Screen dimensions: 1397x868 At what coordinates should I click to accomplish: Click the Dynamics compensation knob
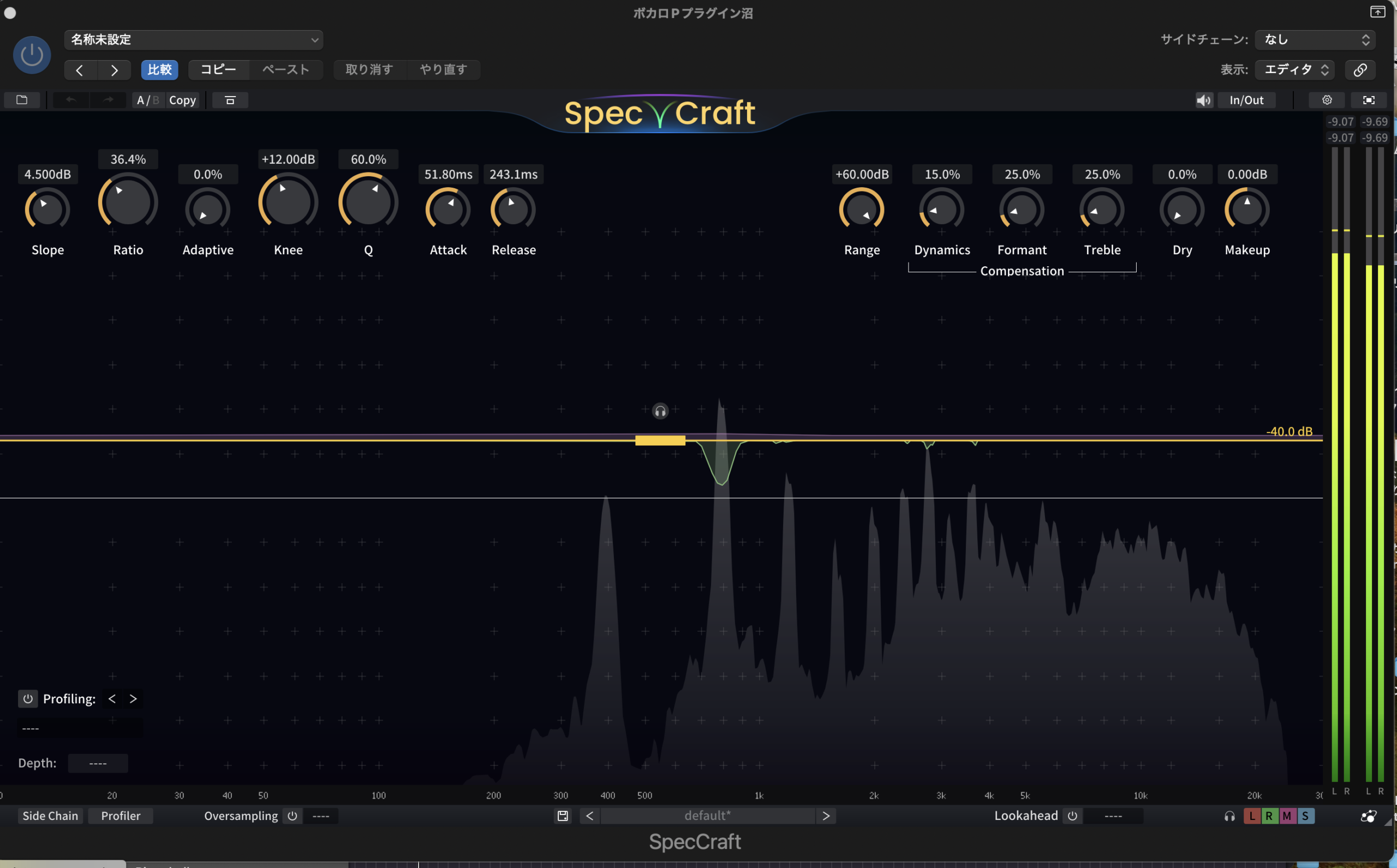(x=942, y=209)
